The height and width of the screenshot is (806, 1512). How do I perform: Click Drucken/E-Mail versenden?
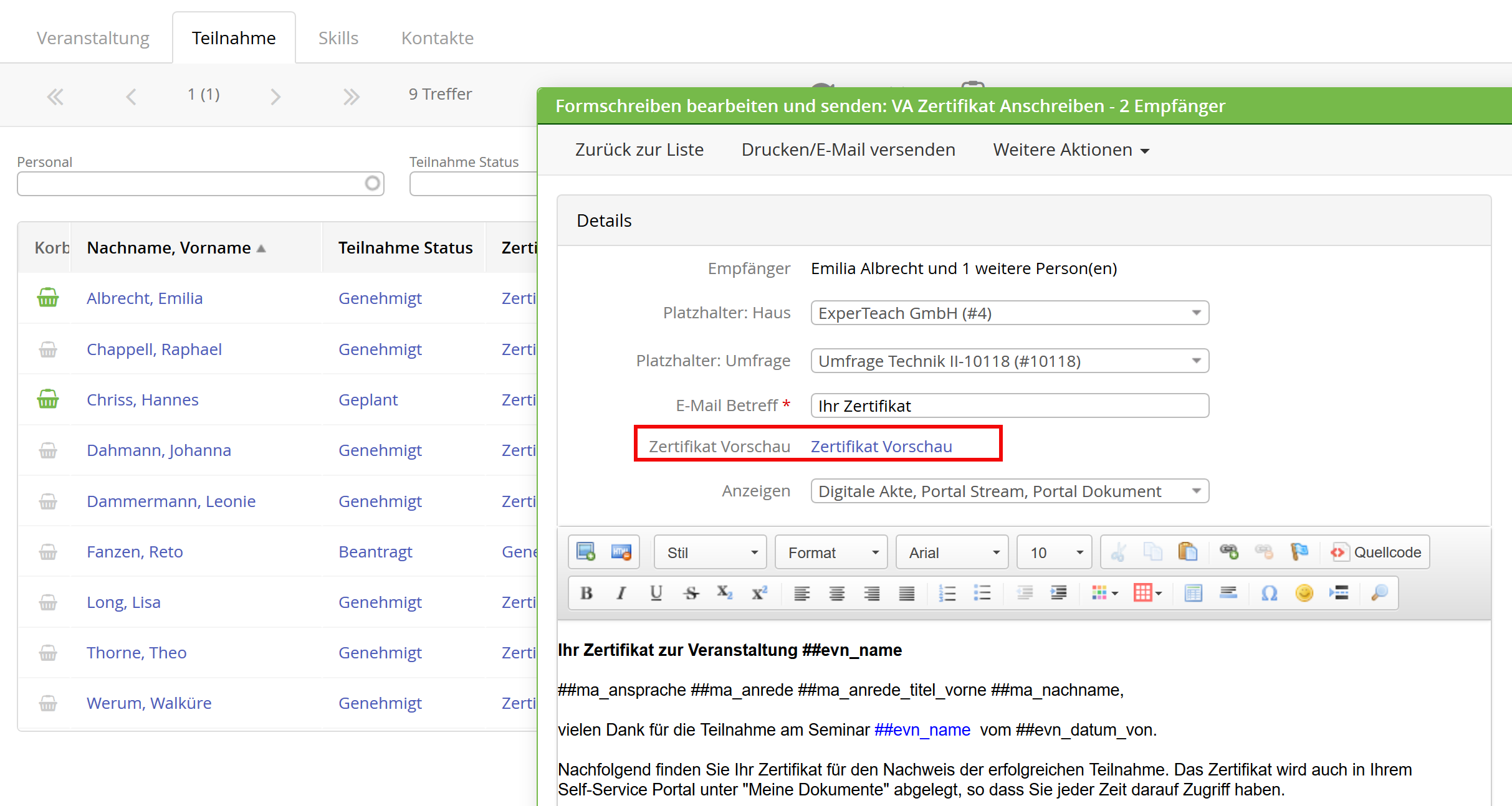(848, 149)
